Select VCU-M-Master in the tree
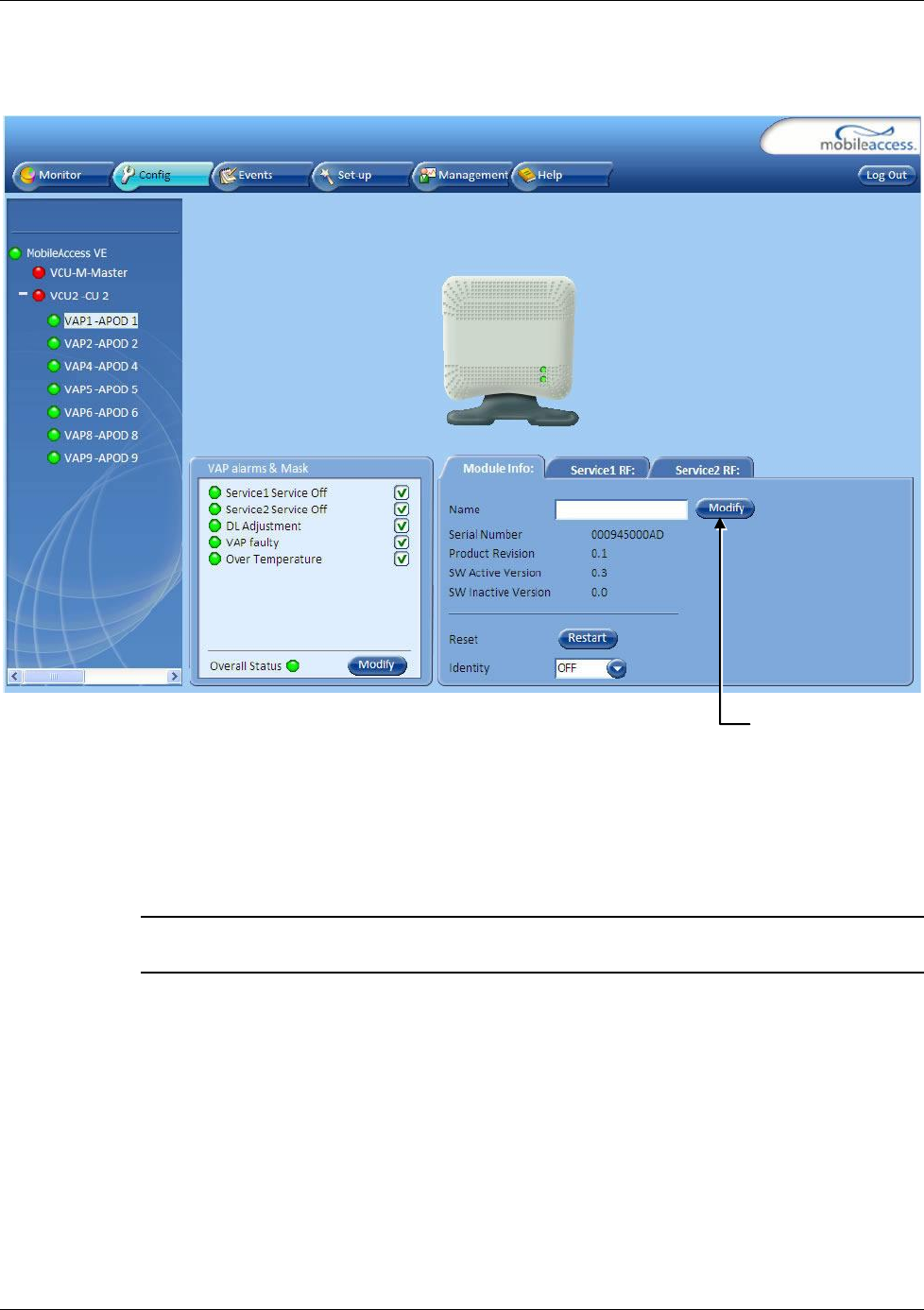This screenshot has width=924, height=1310. point(89,272)
